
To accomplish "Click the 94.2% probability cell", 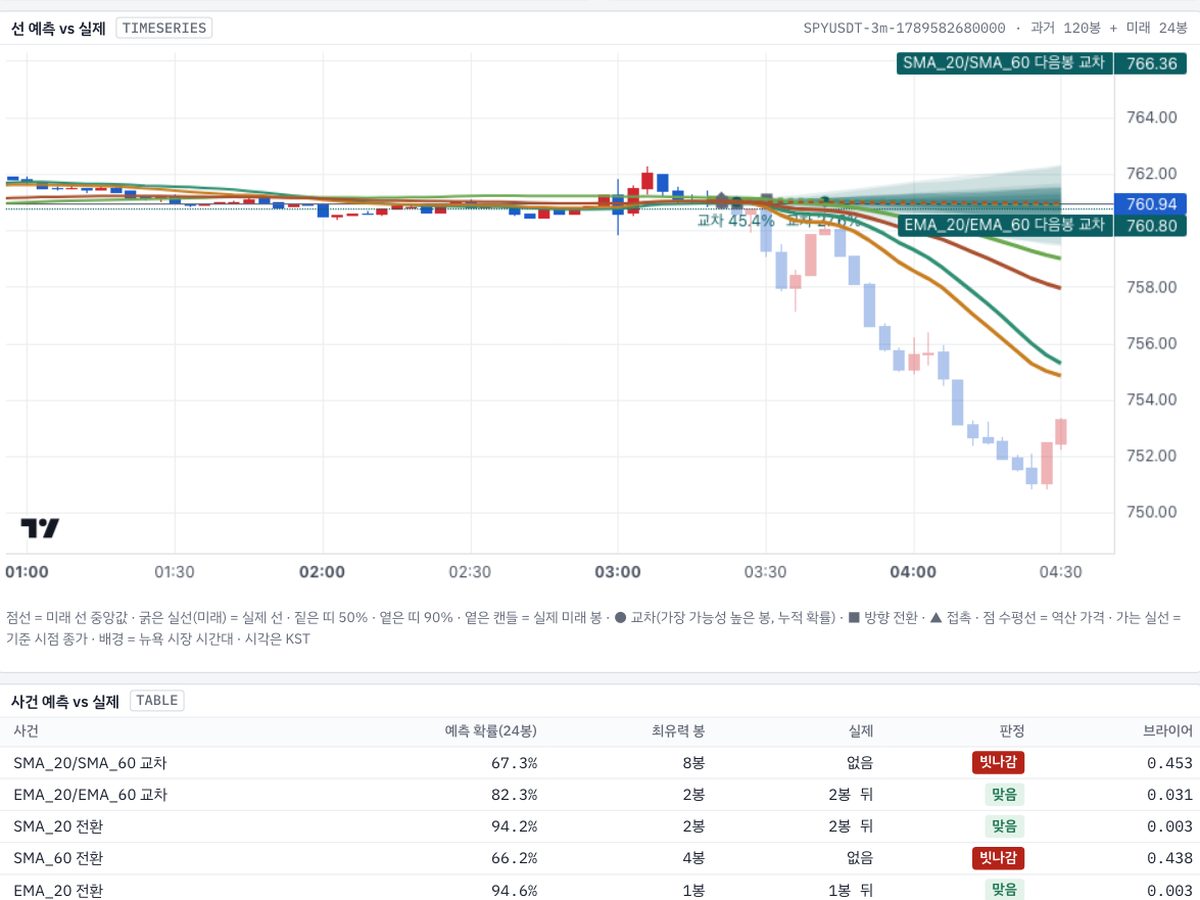I will click(x=516, y=827).
